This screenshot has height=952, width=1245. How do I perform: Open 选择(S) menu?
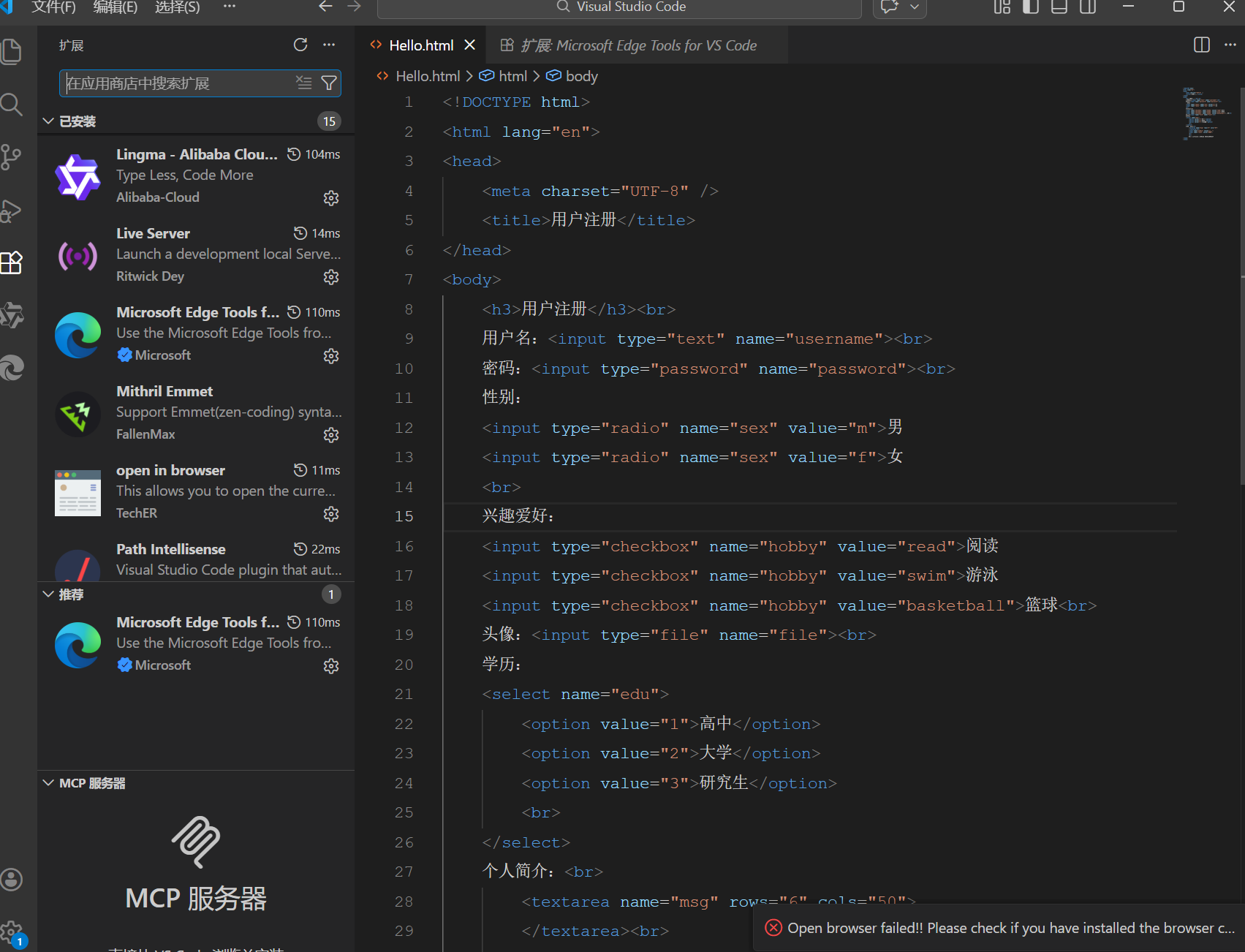pyautogui.click(x=178, y=7)
